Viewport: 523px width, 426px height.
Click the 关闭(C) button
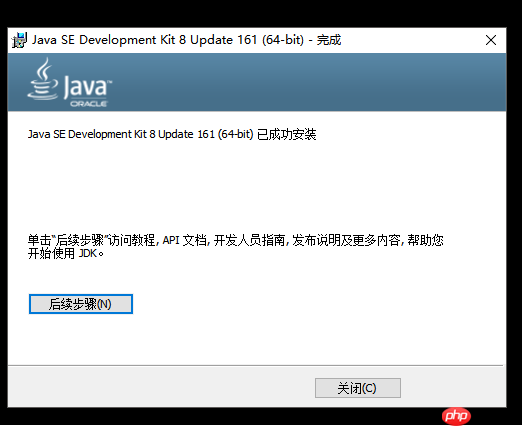[x=358, y=388]
